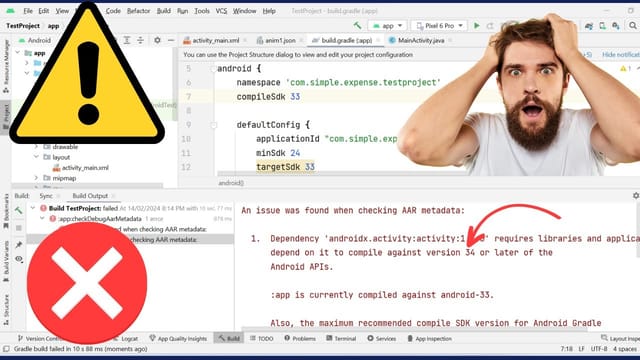The height and width of the screenshot is (360, 640).
Task: Toggle Build tool window button in bottom bar
Action: (x=229, y=338)
